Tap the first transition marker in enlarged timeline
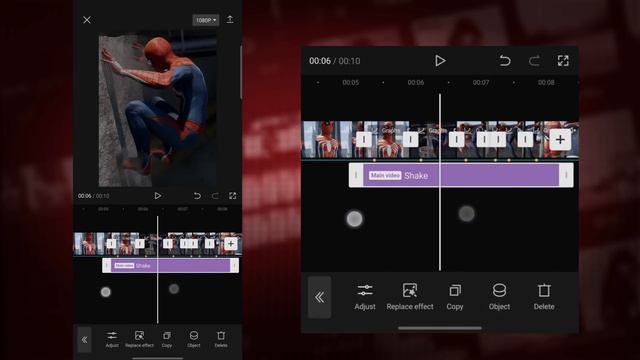Image resolution: width=640 pixels, height=360 pixels. 364,140
